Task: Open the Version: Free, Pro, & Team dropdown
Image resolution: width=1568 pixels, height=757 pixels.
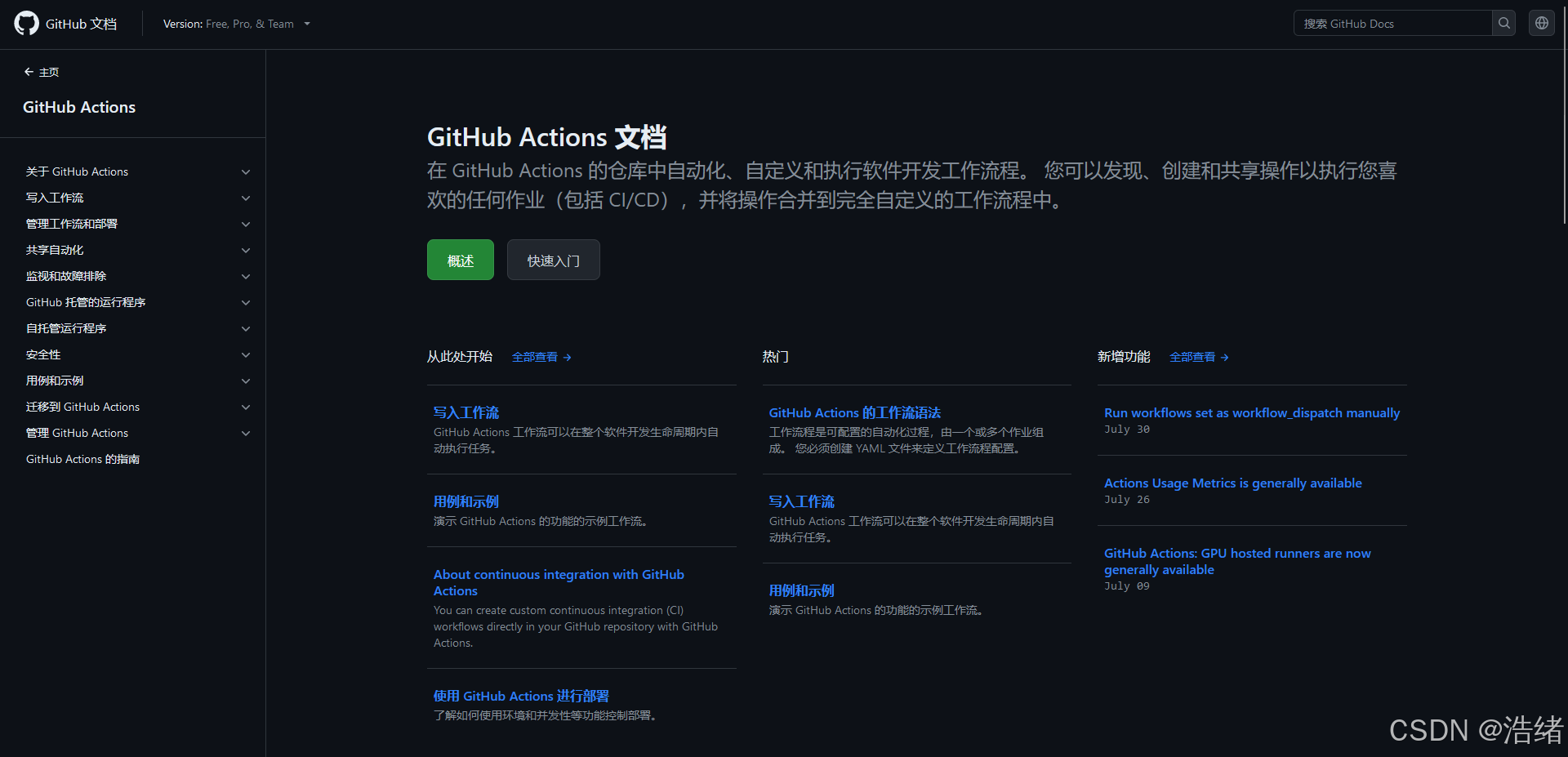Action: click(236, 24)
